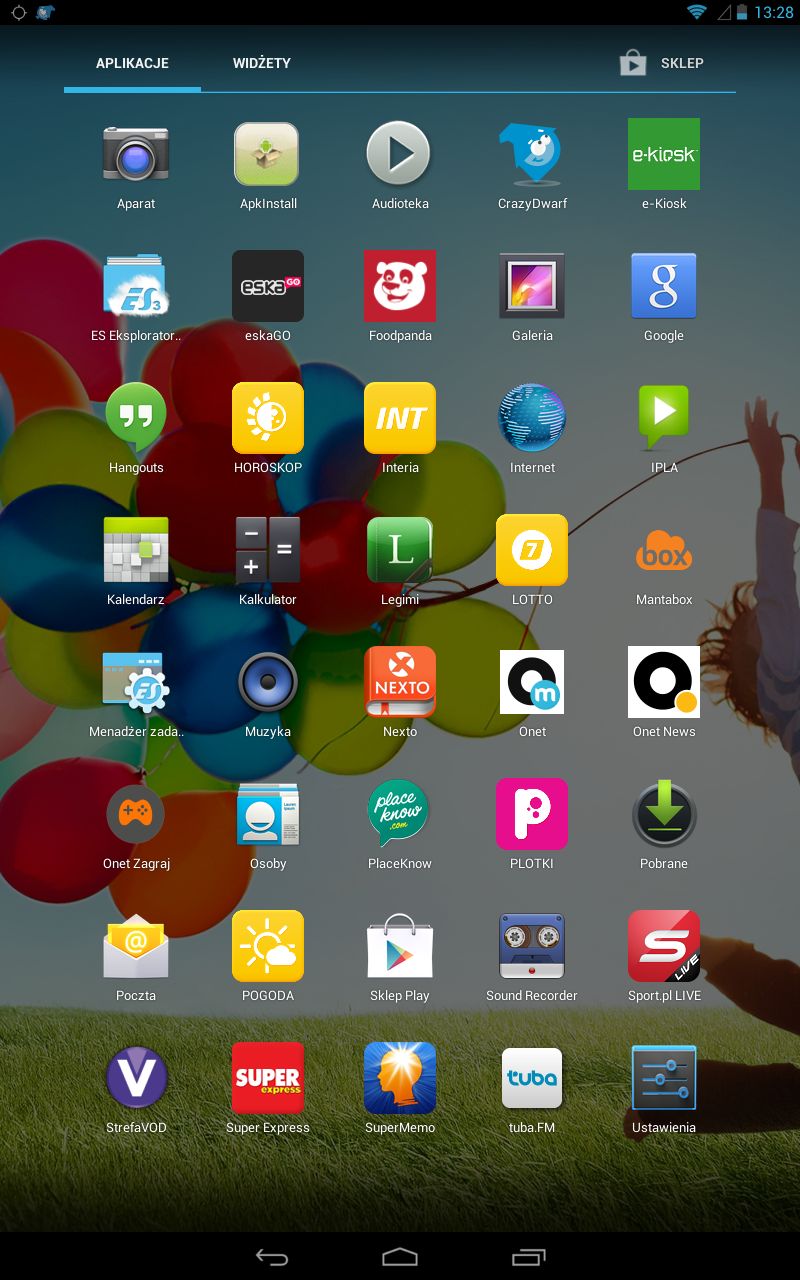800x1280 pixels.
Task: Open the SKLEP store button
Action: pos(662,63)
